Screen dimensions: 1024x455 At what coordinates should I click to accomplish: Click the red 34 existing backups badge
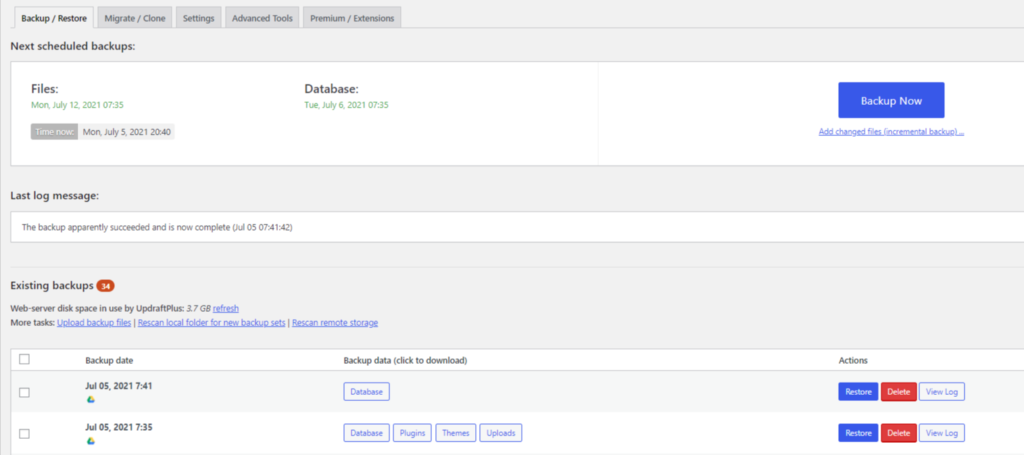click(105, 286)
